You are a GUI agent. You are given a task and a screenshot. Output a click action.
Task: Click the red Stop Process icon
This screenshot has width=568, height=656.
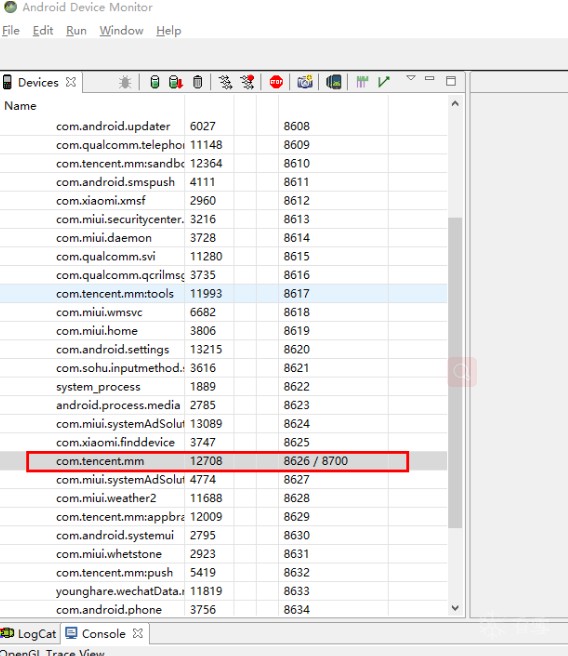(276, 82)
